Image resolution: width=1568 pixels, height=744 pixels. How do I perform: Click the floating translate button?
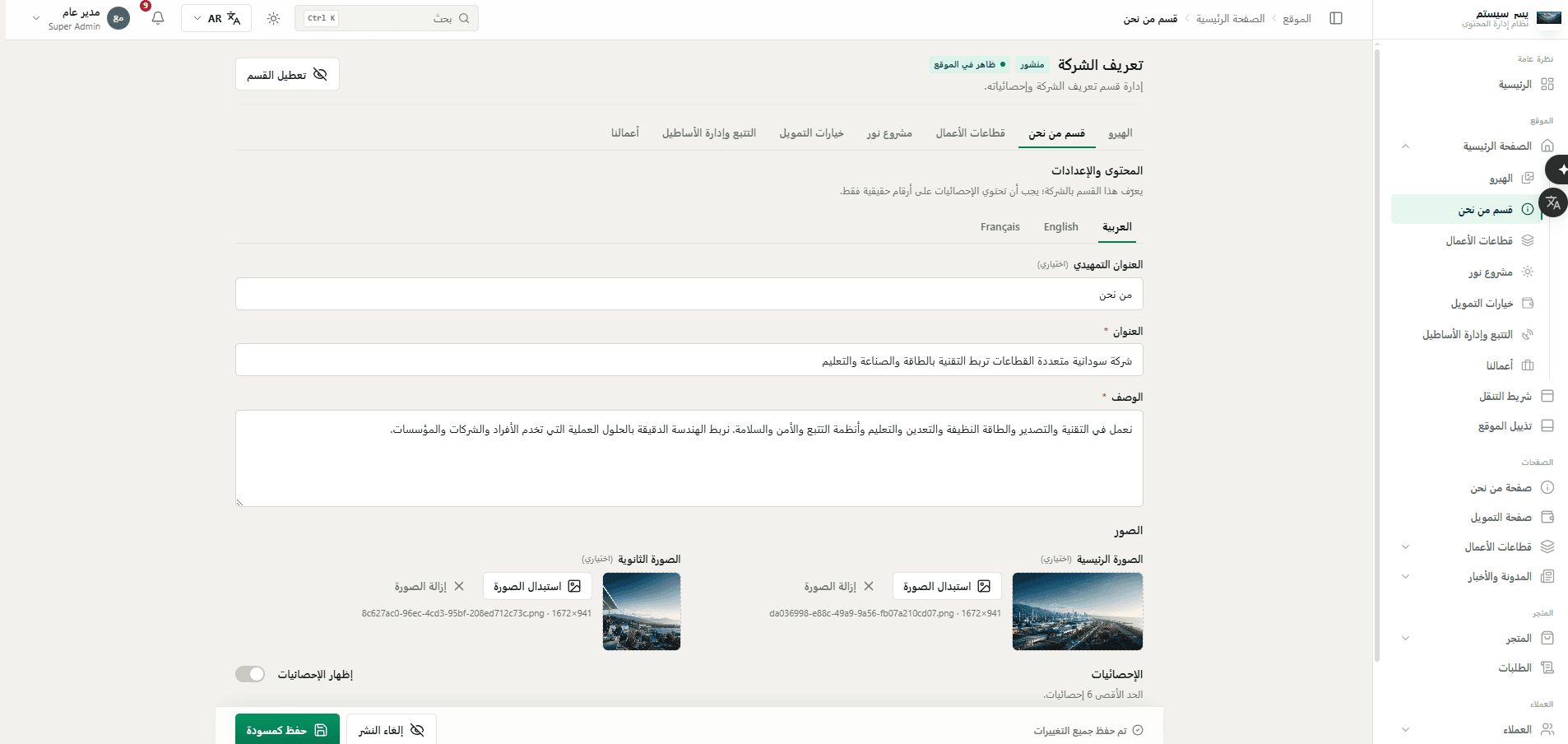[x=1553, y=202]
